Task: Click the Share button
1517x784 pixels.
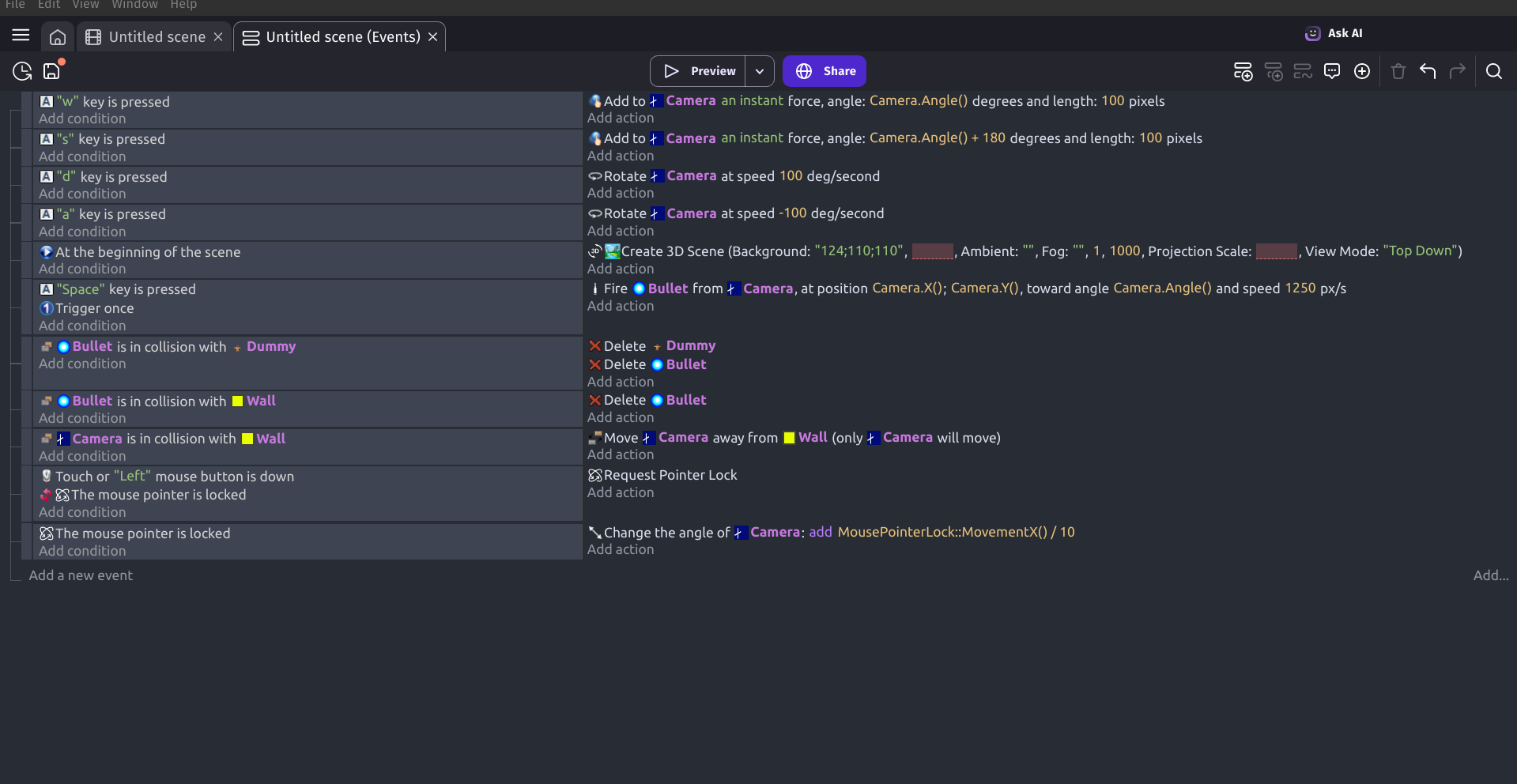Action: 825,71
